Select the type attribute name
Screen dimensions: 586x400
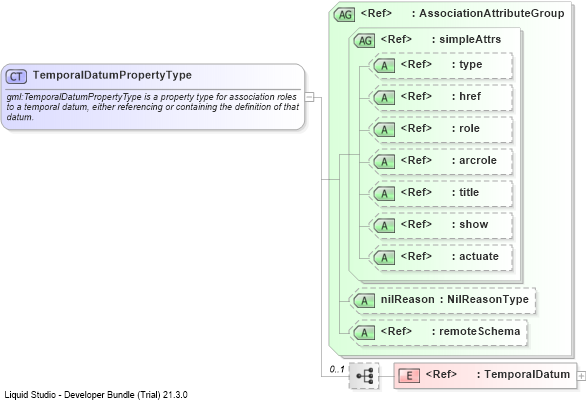click(471, 65)
